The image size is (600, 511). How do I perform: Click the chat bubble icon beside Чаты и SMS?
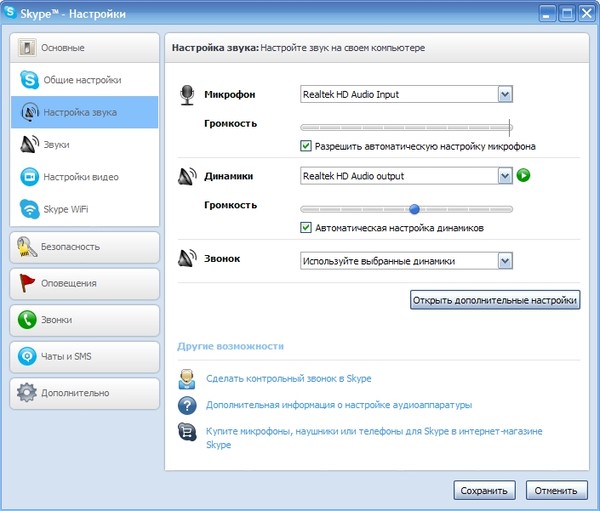27,356
